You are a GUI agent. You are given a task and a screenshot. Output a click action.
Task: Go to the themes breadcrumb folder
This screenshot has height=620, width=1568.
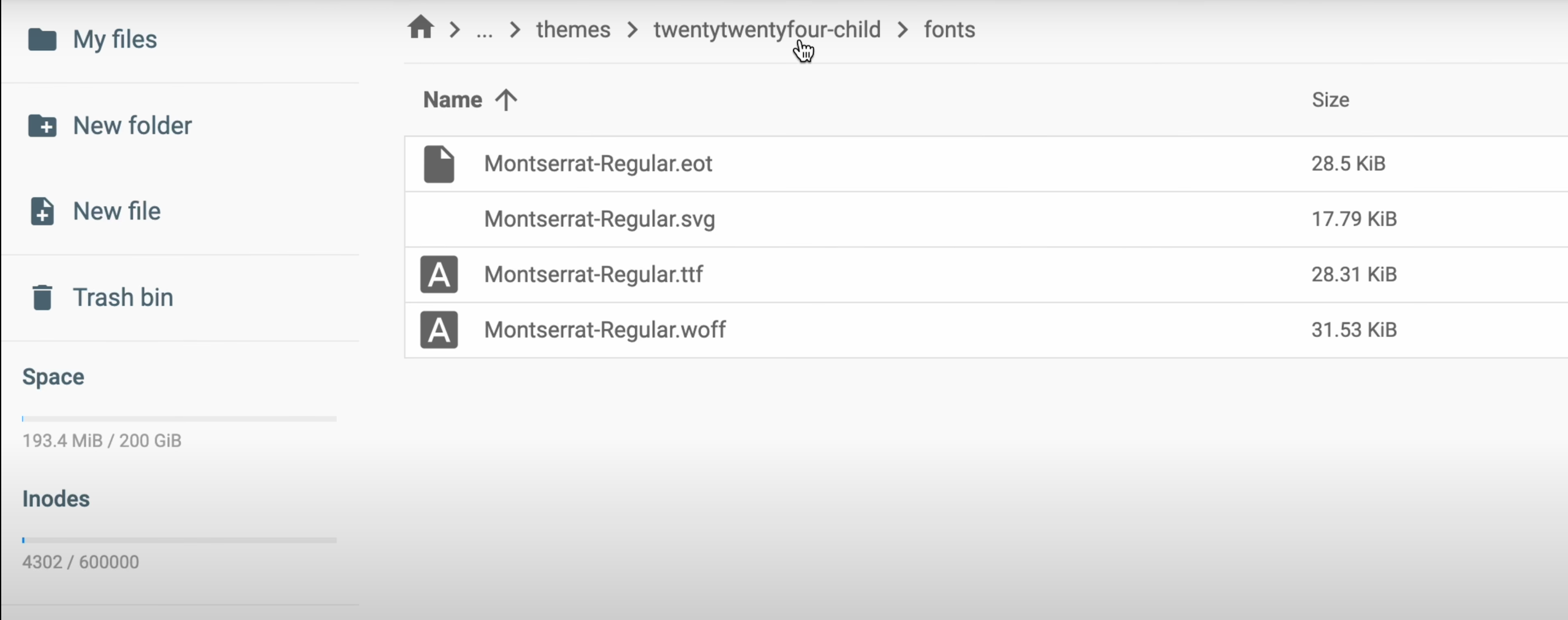pyautogui.click(x=573, y=30)
